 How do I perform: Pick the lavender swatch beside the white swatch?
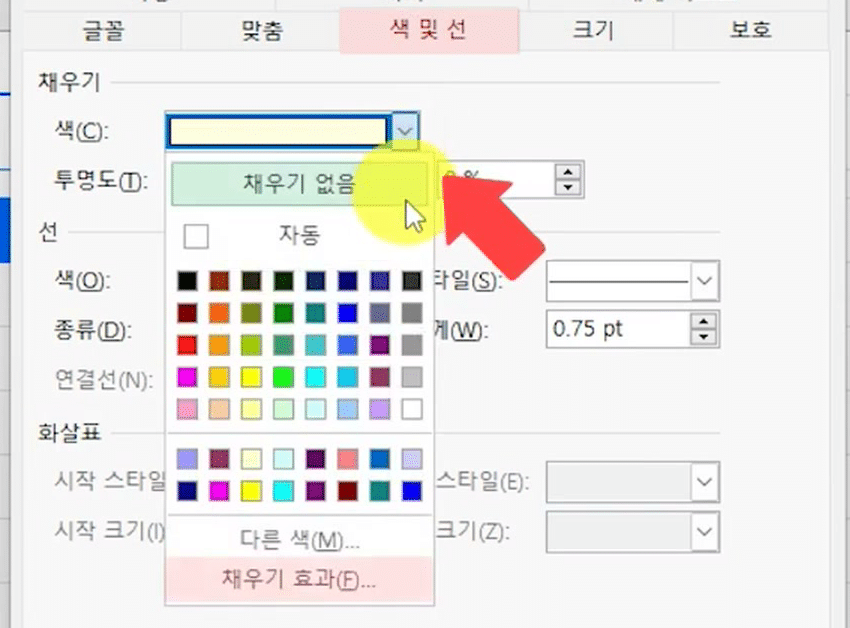[379, 409]
